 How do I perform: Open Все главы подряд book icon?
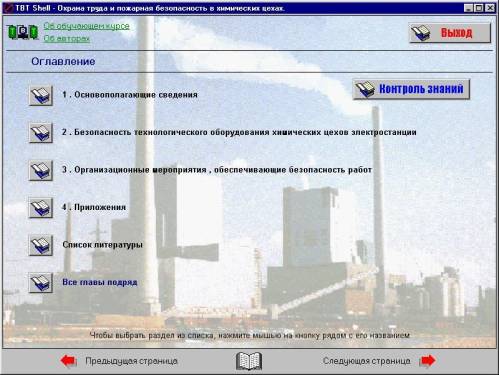point(41,283)
